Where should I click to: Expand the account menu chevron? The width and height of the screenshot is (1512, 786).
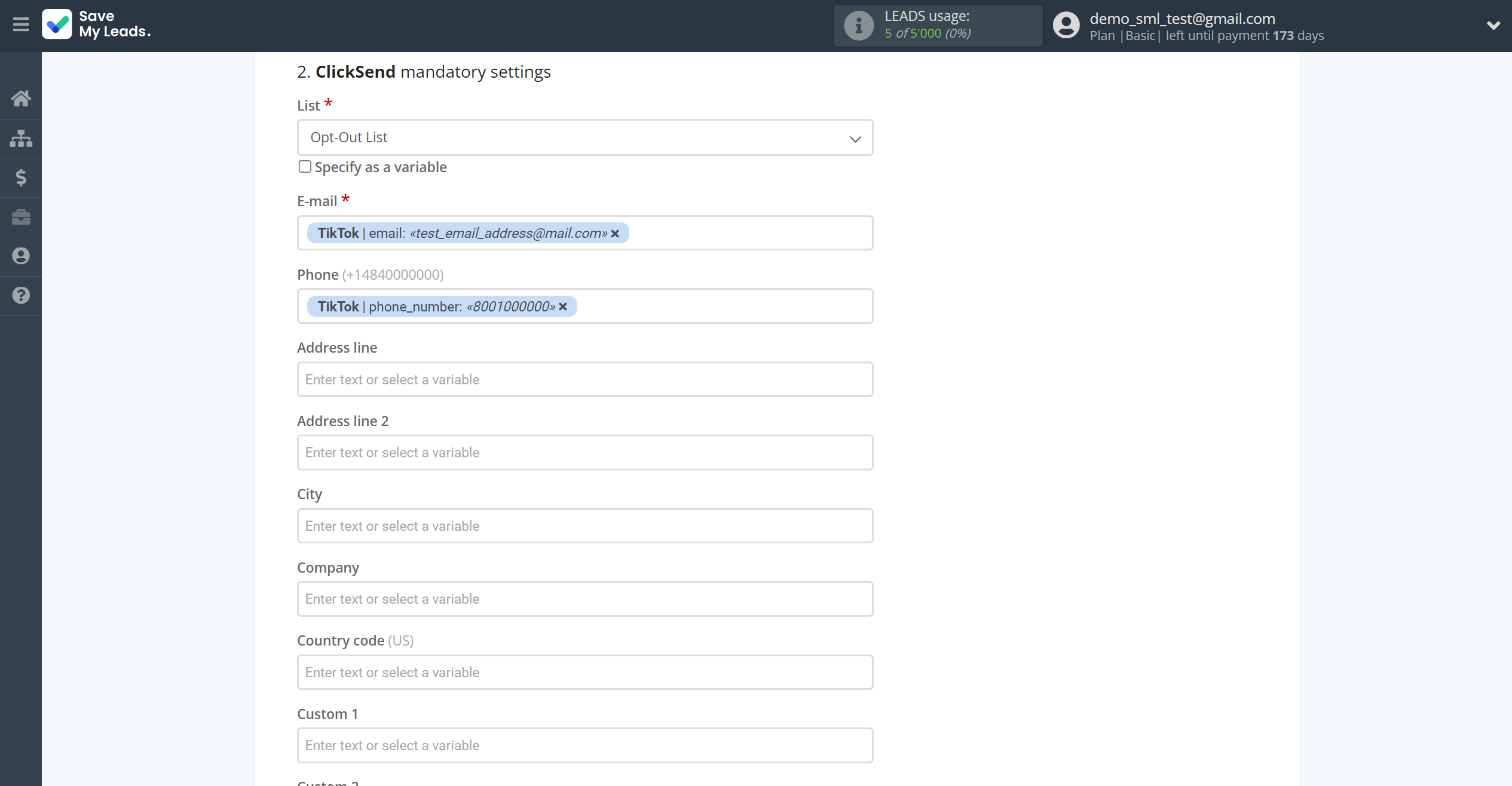point(1493,25)
